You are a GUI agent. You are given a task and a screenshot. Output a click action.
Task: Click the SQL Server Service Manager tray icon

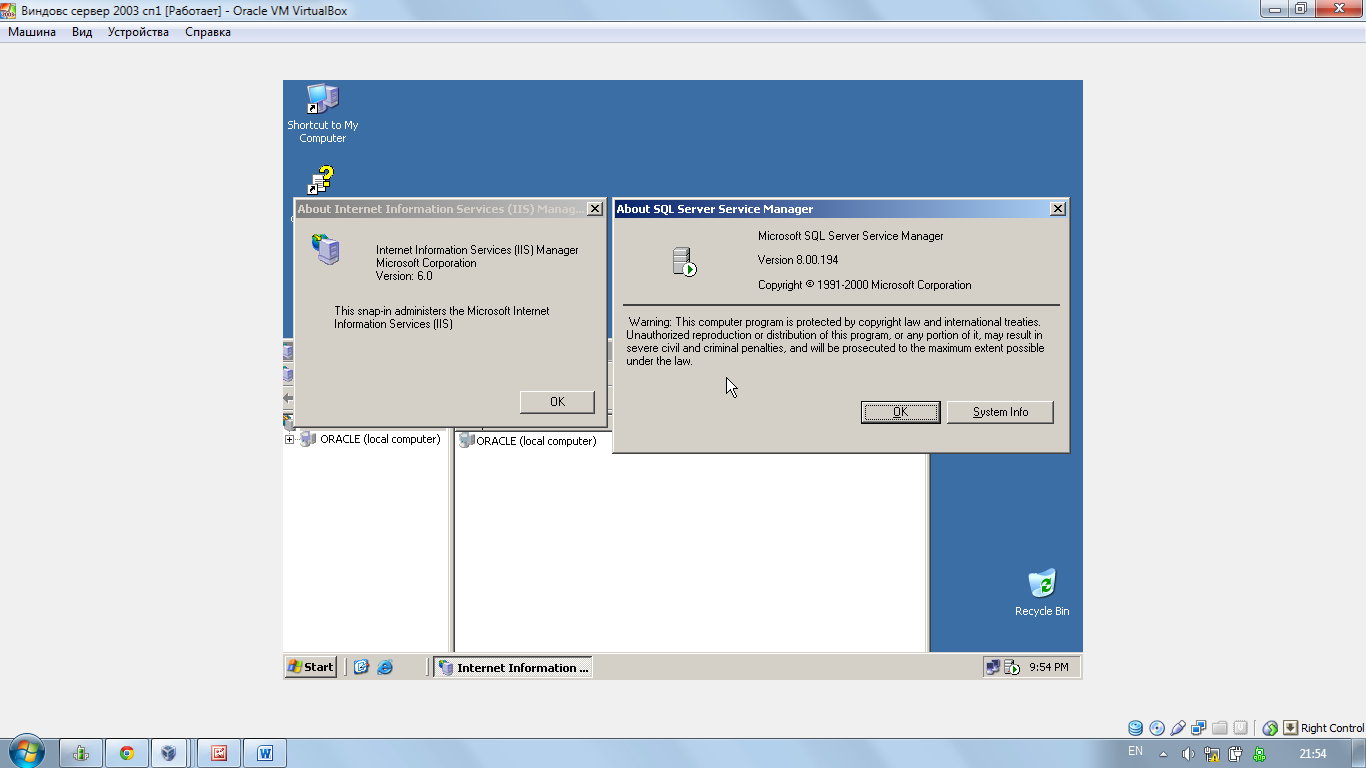[1011, 667]
